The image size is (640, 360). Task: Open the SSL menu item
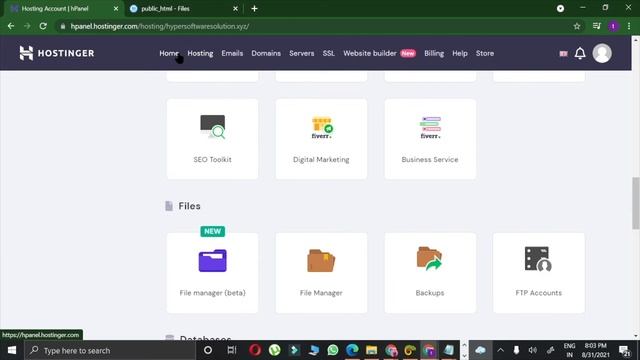click(329, 53)
